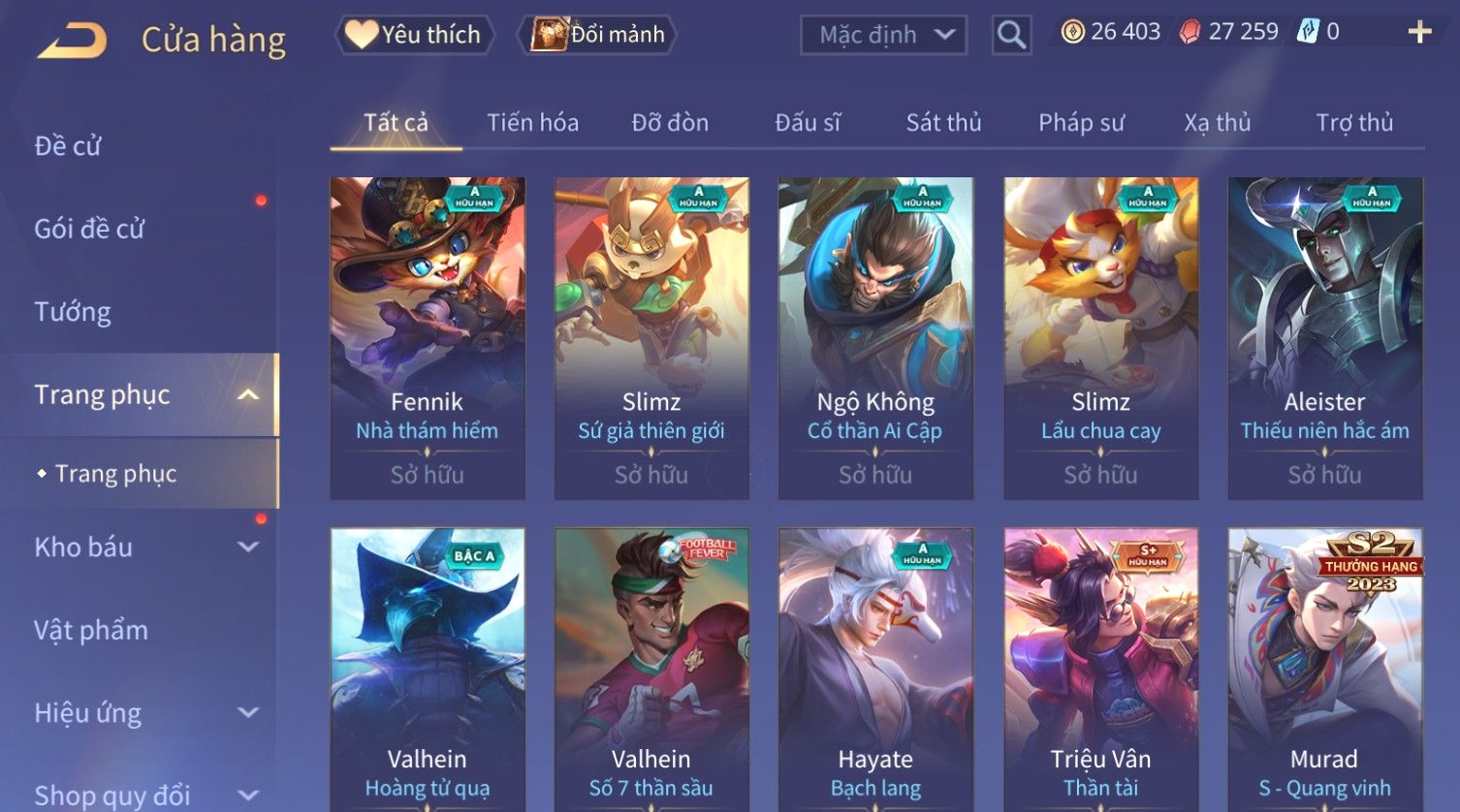Open the search magnifier icon
This screenshot has width=1460, height=812.
(1011, 35)
